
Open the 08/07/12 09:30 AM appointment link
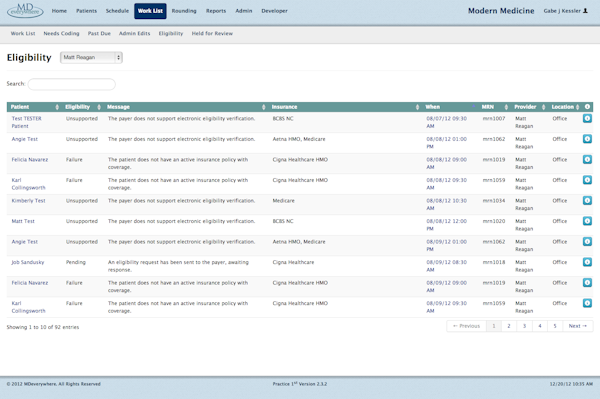(447, 122)
